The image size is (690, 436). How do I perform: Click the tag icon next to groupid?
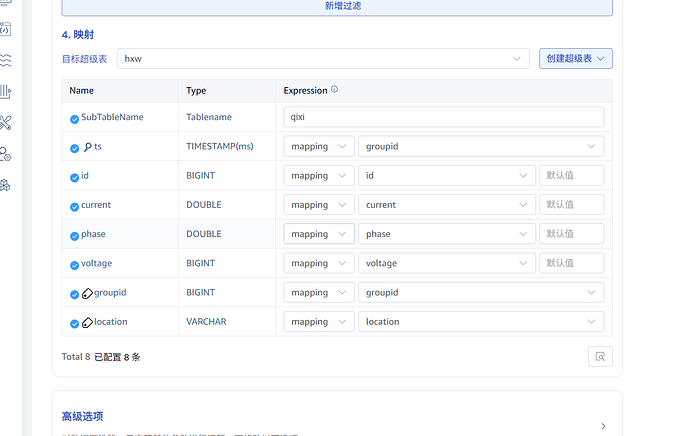click(87, 294)
